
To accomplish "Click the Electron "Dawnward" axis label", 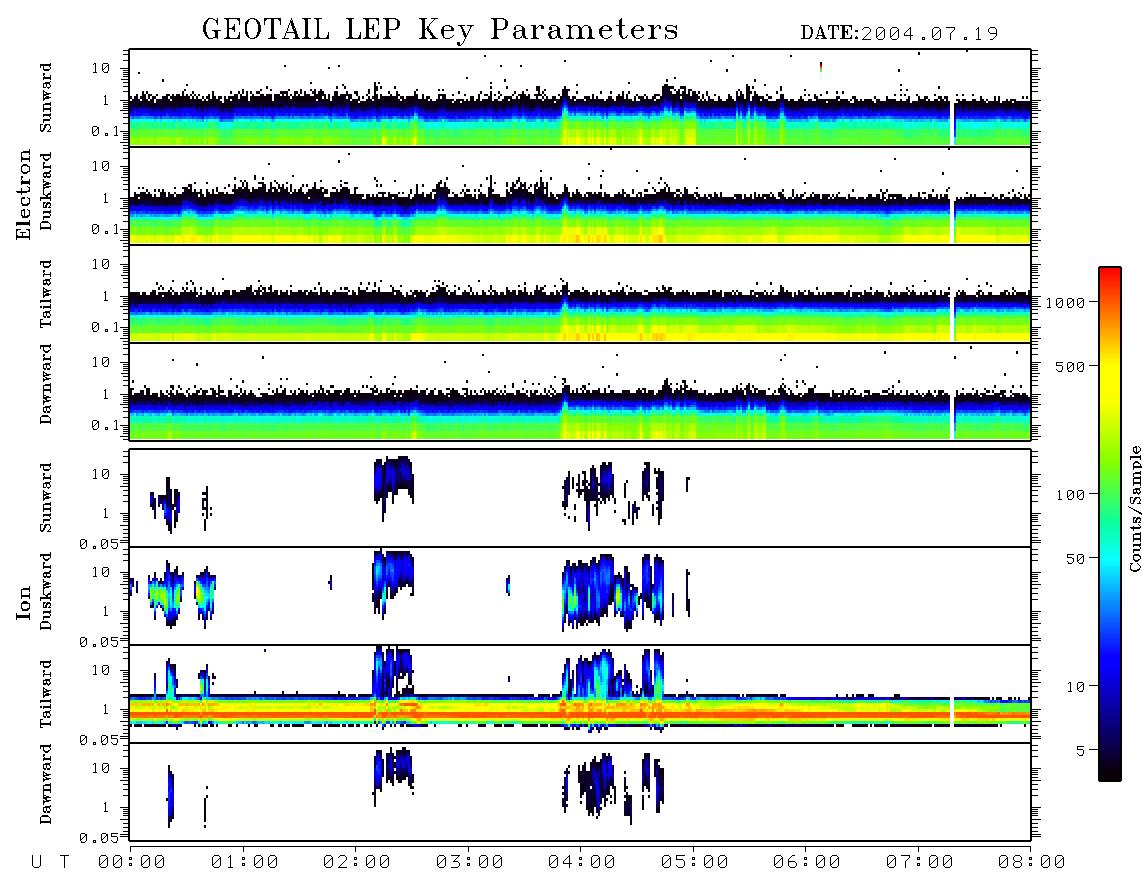I will click(46, 384).
